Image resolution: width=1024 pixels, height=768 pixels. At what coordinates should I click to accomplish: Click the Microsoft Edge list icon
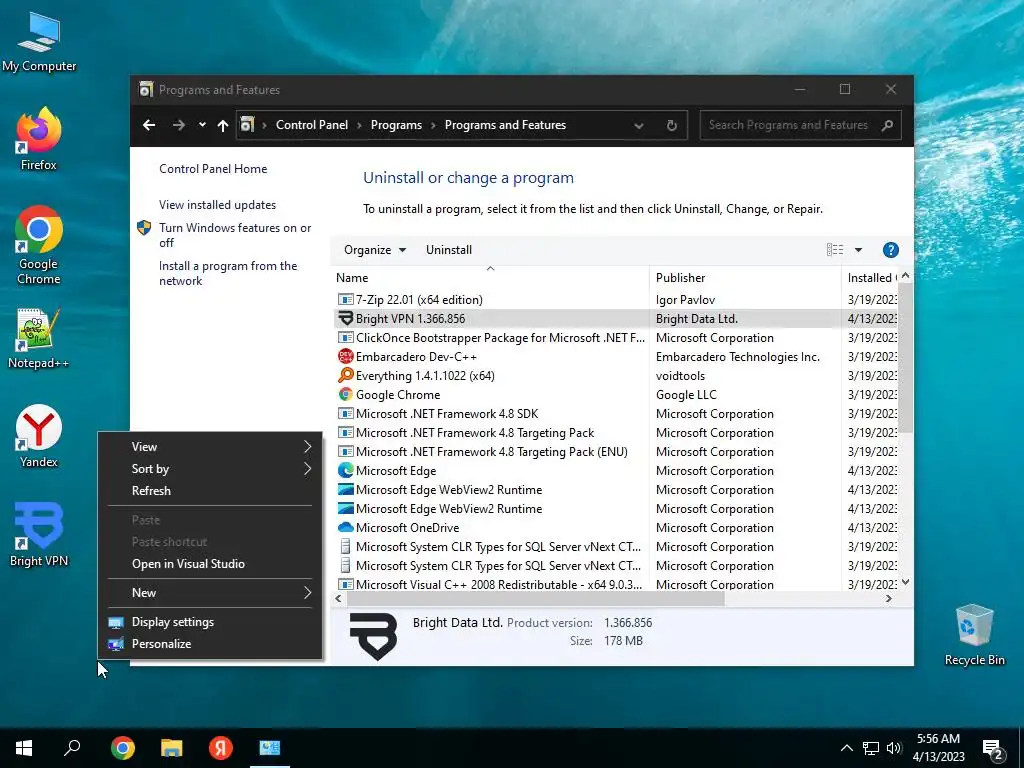pos(345,470)
